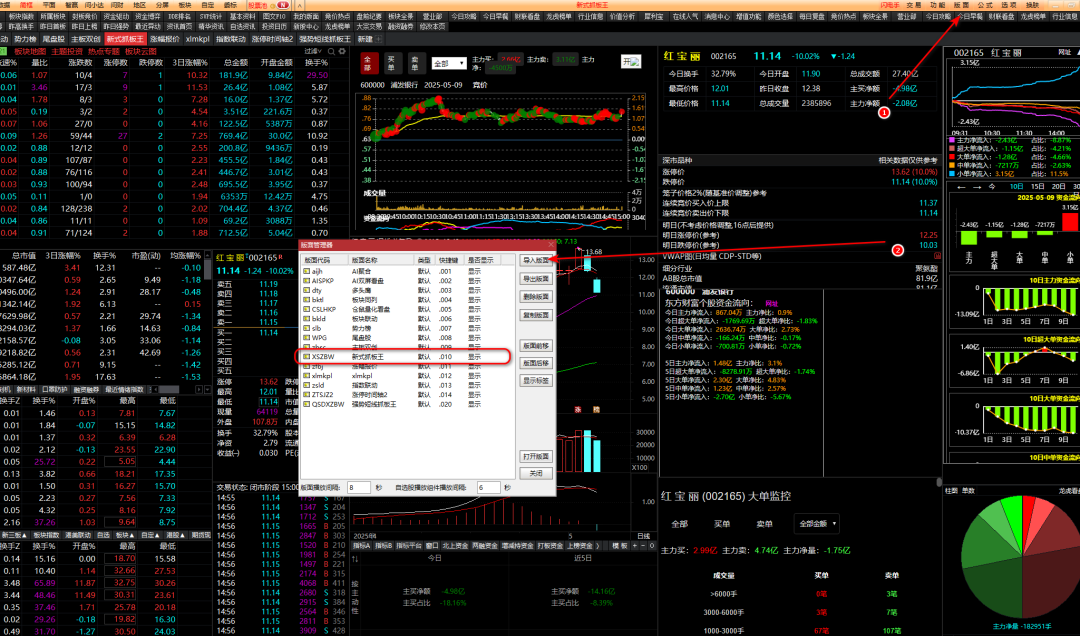
Task: Click 导入版面 button in layout manager
Action: [x=536, y=260]
